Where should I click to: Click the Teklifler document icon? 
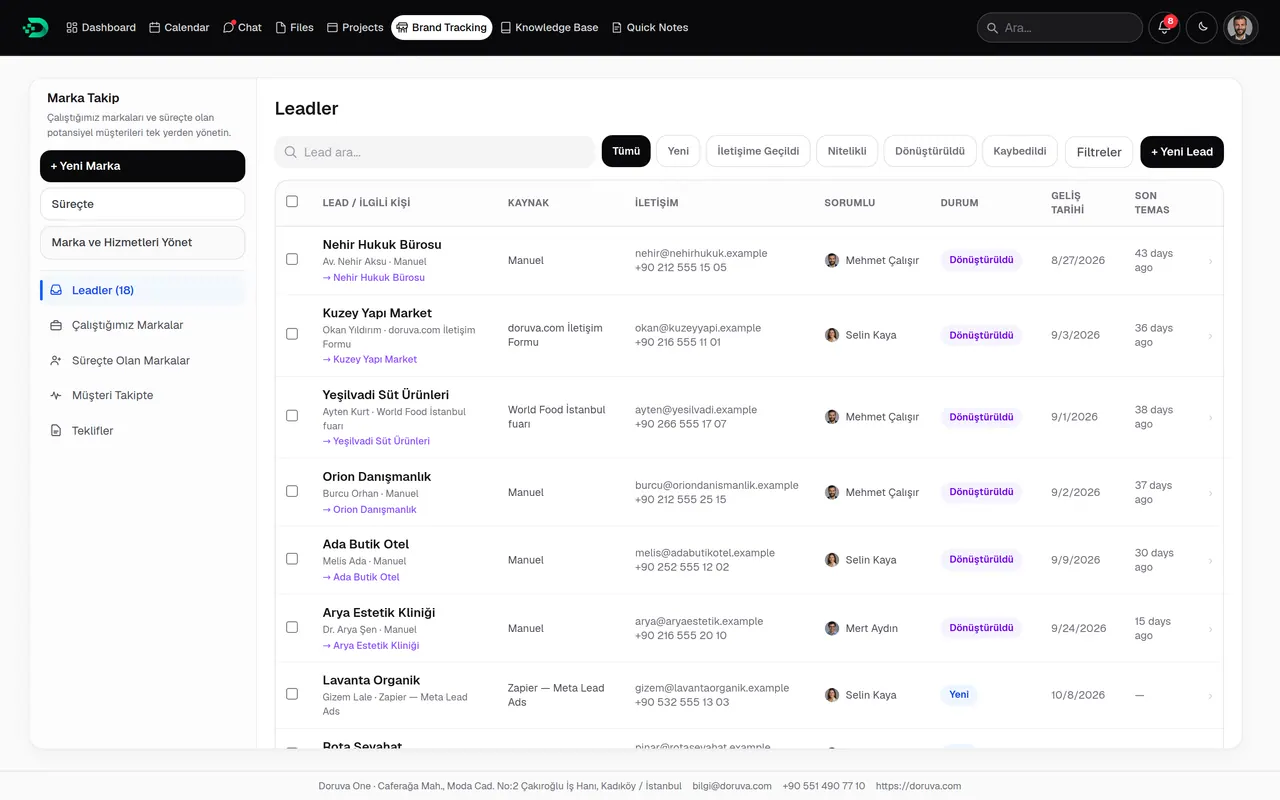[x=57, y=431]
